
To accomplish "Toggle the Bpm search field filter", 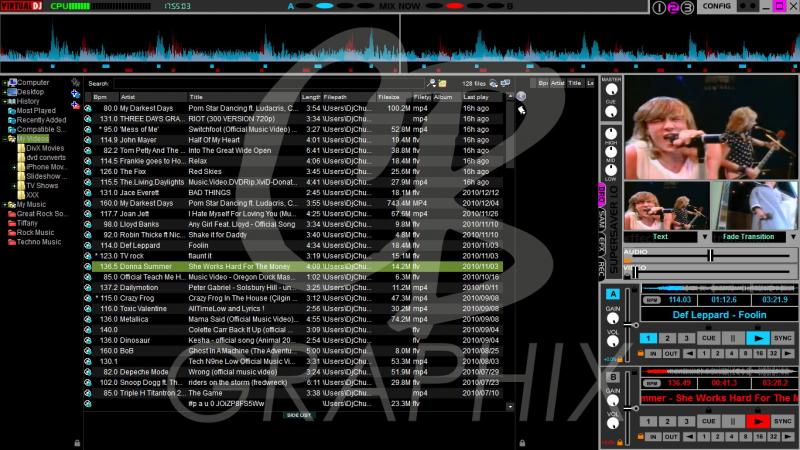I will [x=542, y=83].
